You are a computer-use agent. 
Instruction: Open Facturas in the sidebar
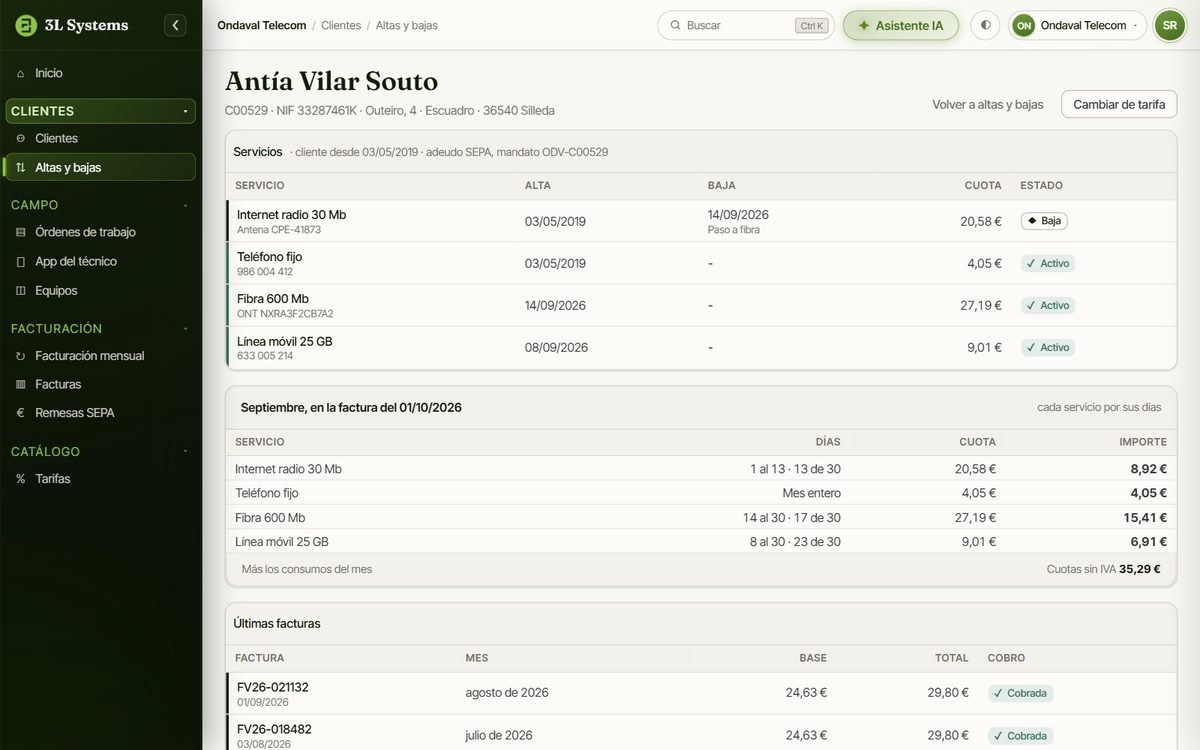tap(100, 384)
